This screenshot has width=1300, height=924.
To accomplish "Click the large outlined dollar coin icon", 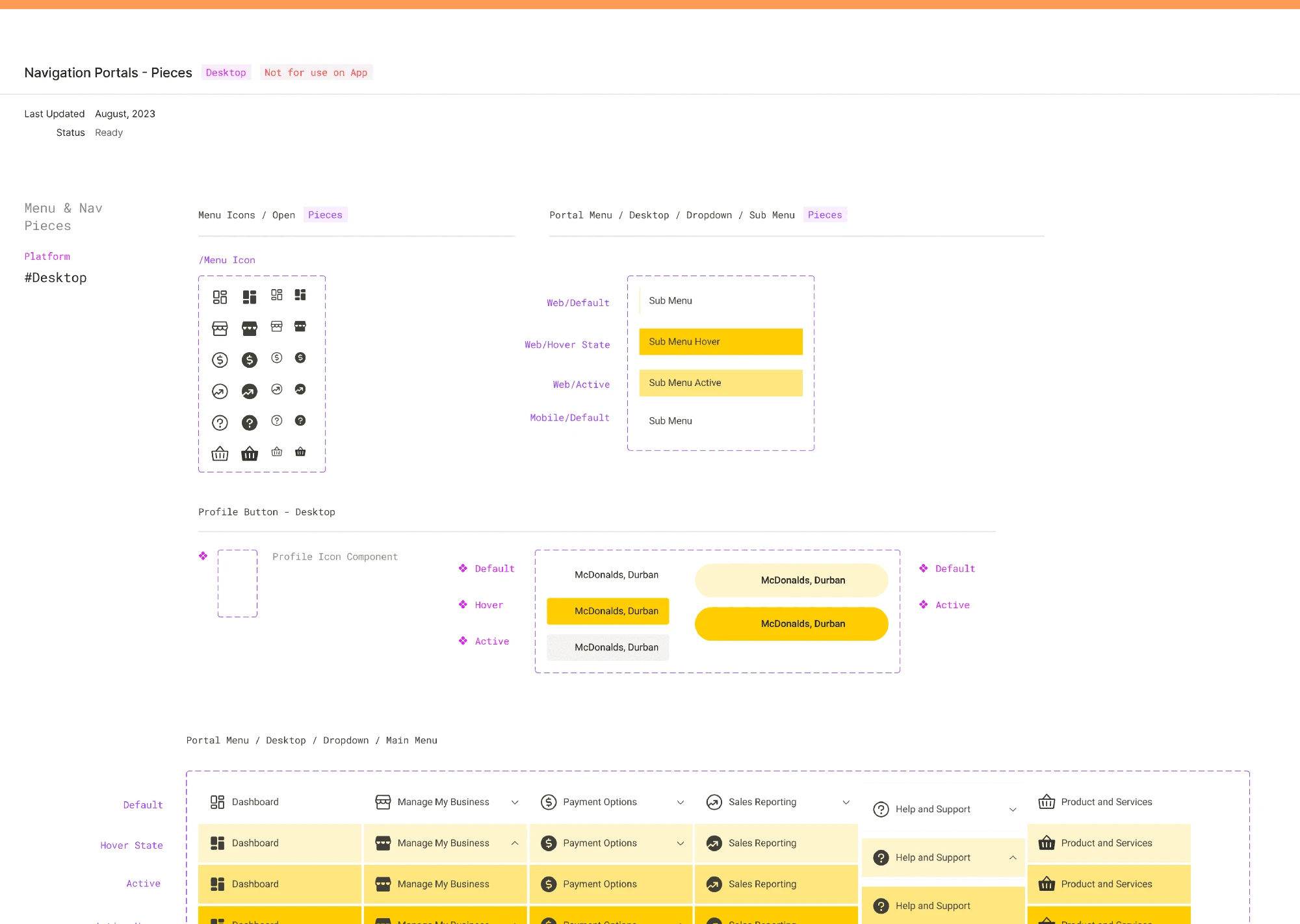I will coord(220,359).
